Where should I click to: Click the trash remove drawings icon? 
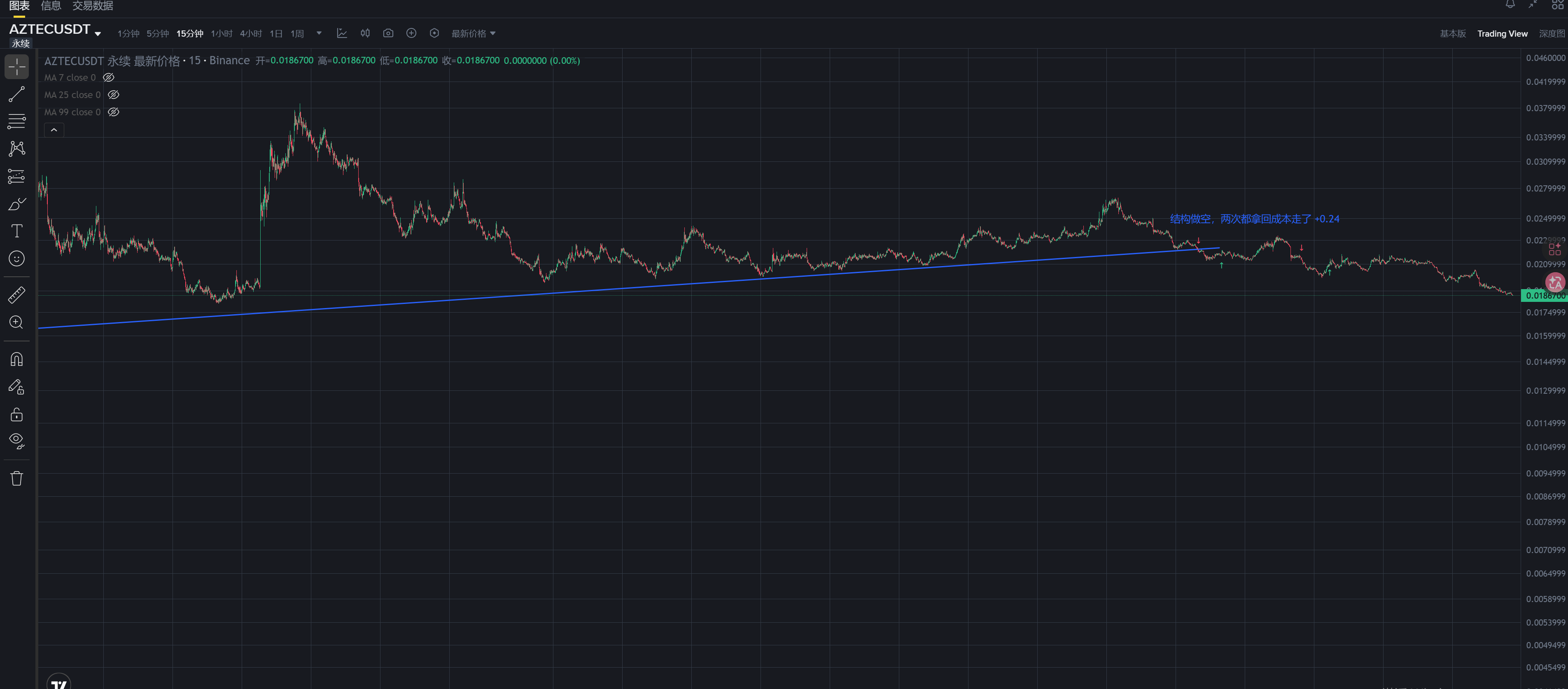tap(16, 479)
